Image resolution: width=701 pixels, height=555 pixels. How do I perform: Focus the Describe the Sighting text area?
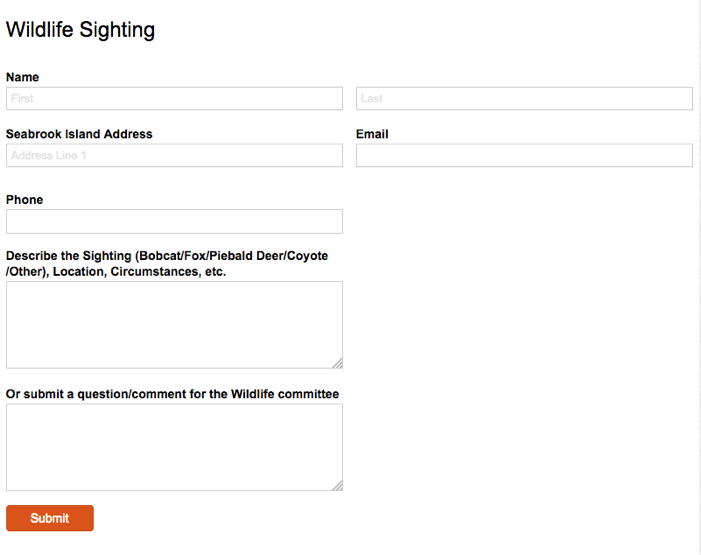[x=174, y=324]
